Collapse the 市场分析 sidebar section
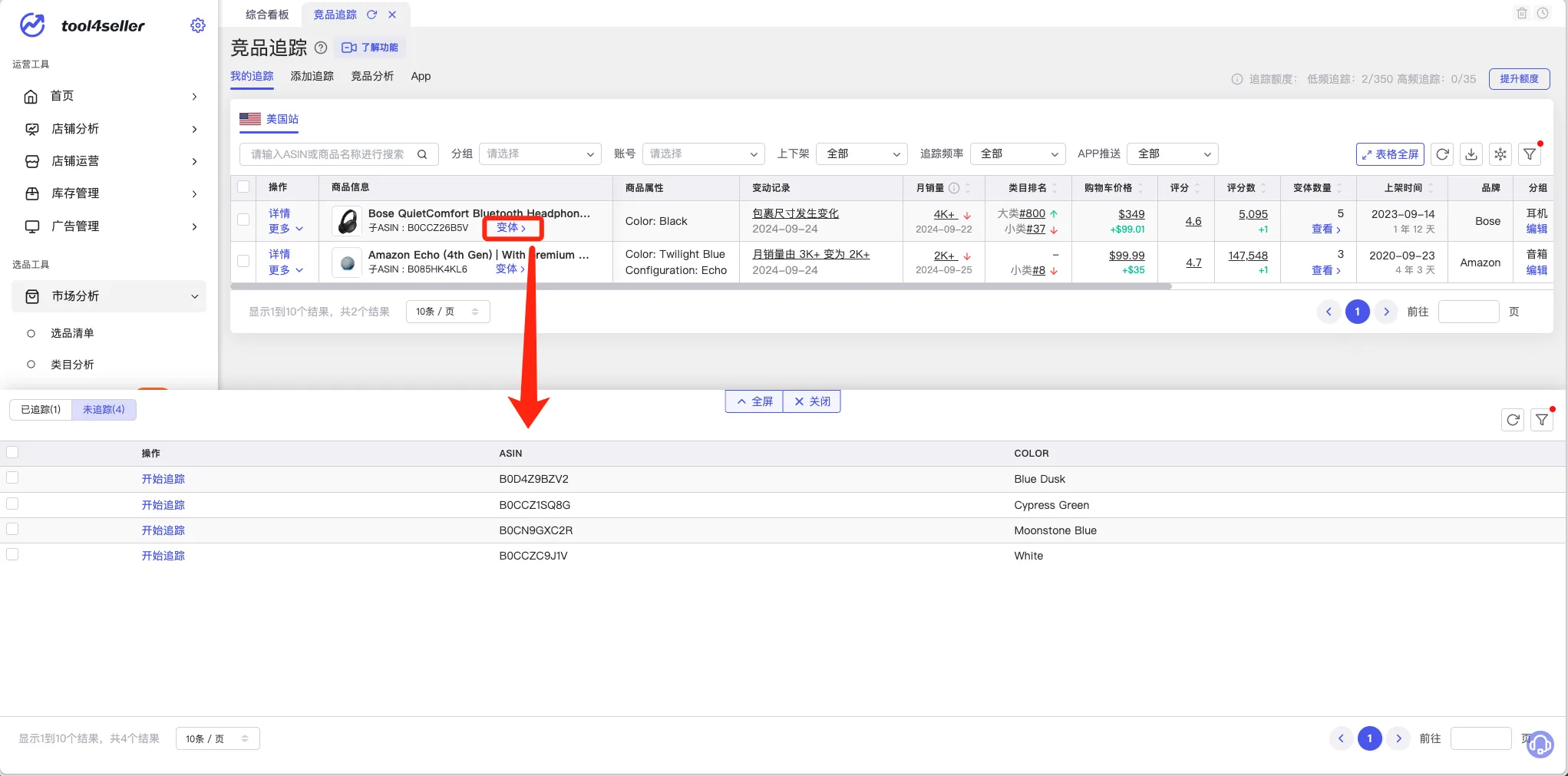 pyautogui.click(x=110, y=296)
